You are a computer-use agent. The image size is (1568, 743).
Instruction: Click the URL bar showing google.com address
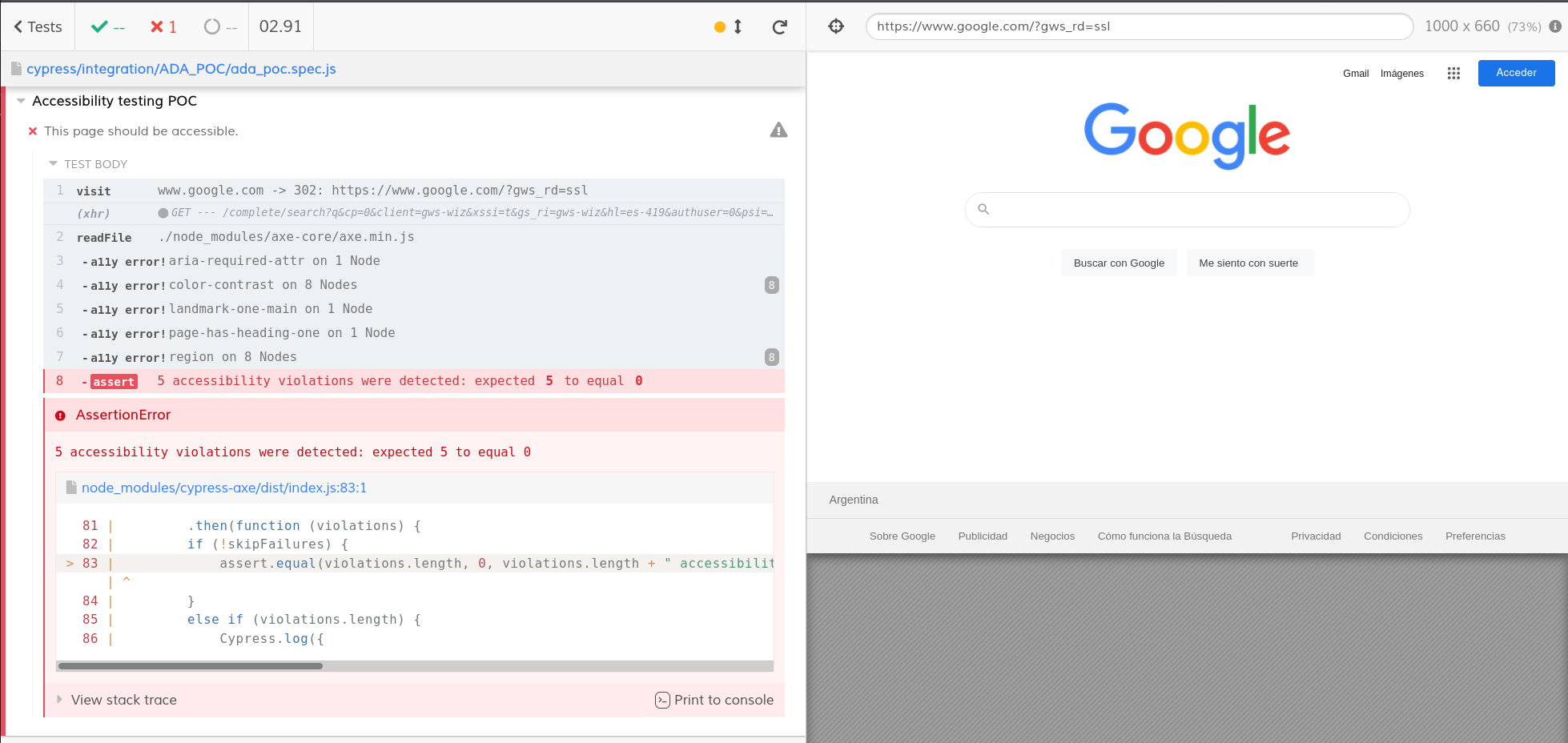click(x=1139, y=26)
